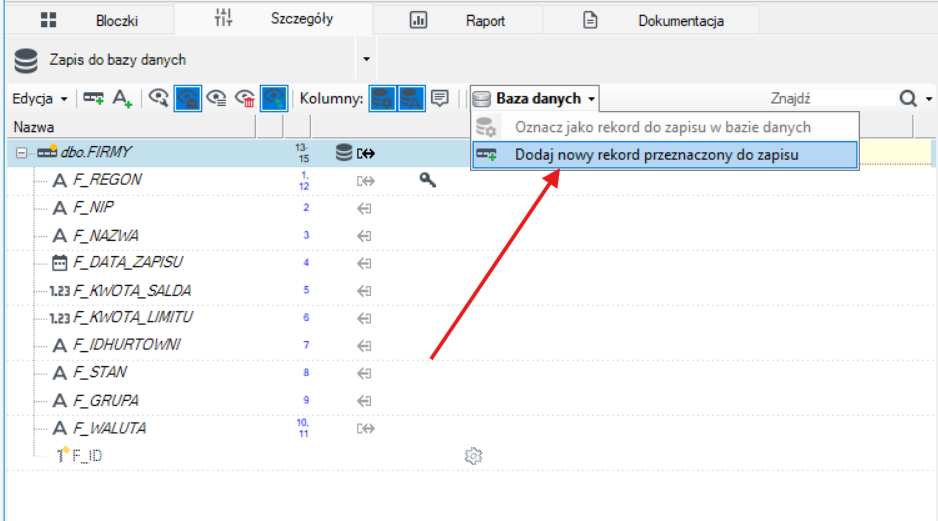Screen dimensions: 938x521
Task: Open the Szczegóły tab
Action: 273,19
